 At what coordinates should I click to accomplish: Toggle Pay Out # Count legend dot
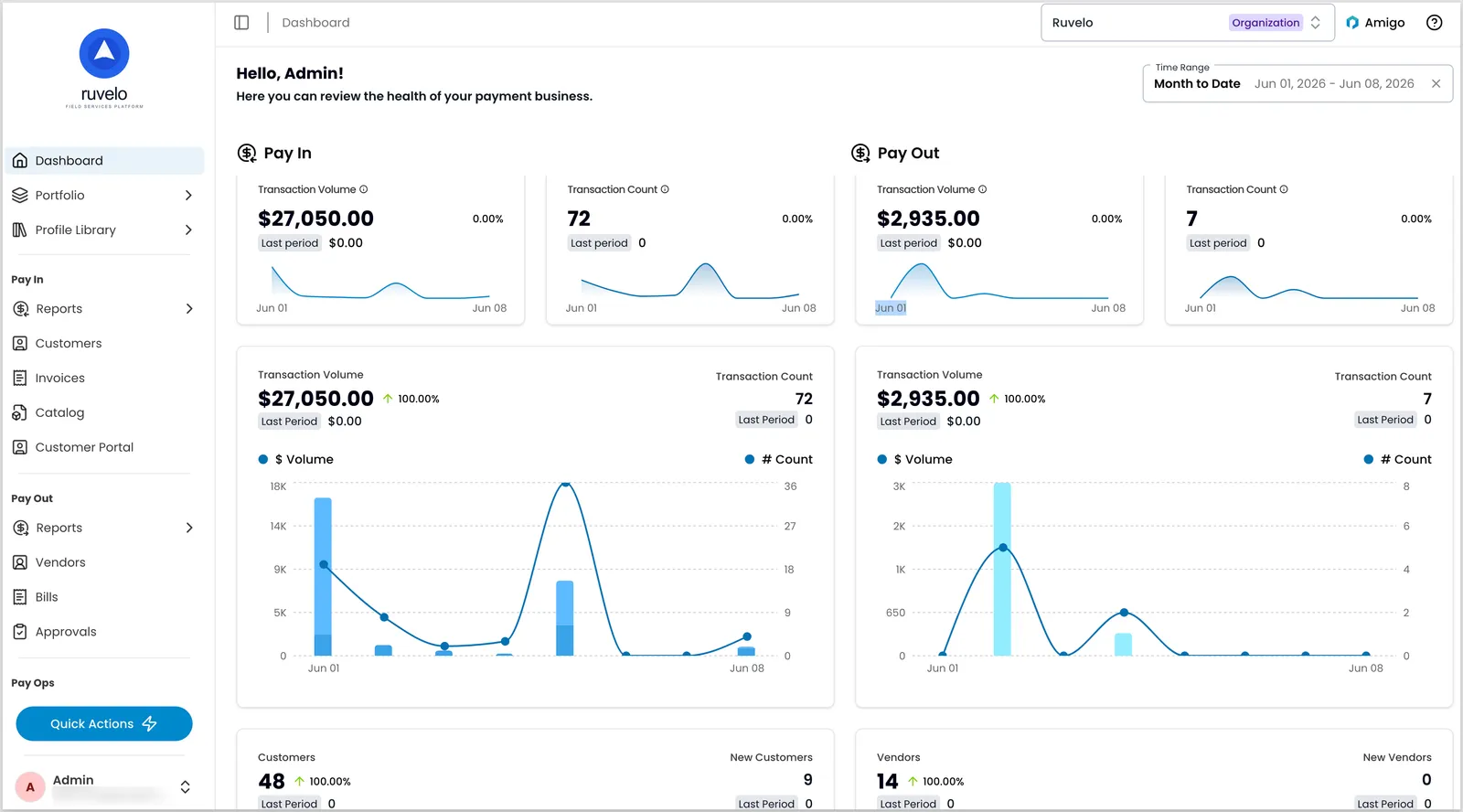click(x=1369, y=460)
